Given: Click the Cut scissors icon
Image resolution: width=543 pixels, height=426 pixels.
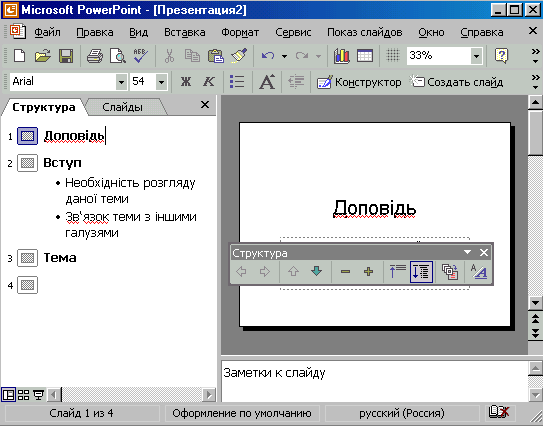Looking at the screenshot, I should tap(169, 55).
